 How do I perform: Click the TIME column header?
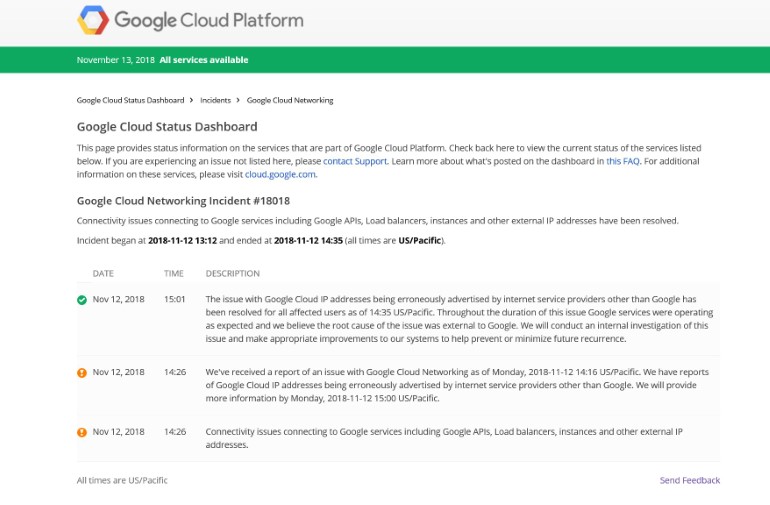174,273
